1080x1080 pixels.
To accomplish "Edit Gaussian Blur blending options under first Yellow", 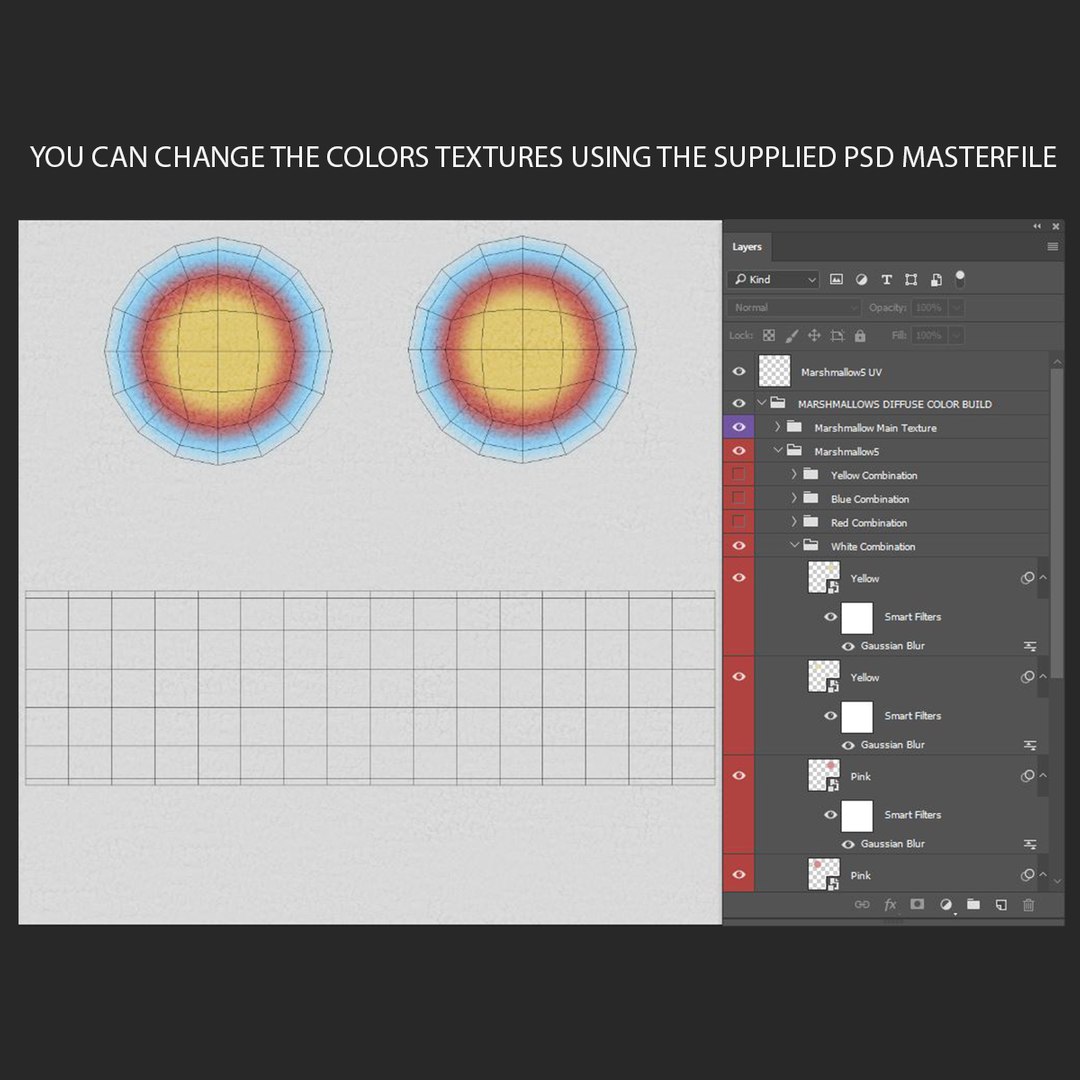I will click(x=1030, y=646).
